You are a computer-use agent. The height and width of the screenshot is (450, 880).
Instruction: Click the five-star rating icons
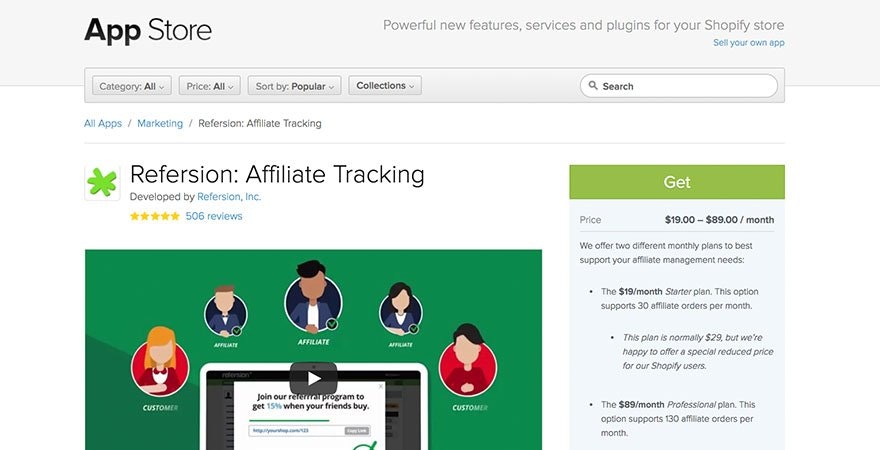coord(154,216)
